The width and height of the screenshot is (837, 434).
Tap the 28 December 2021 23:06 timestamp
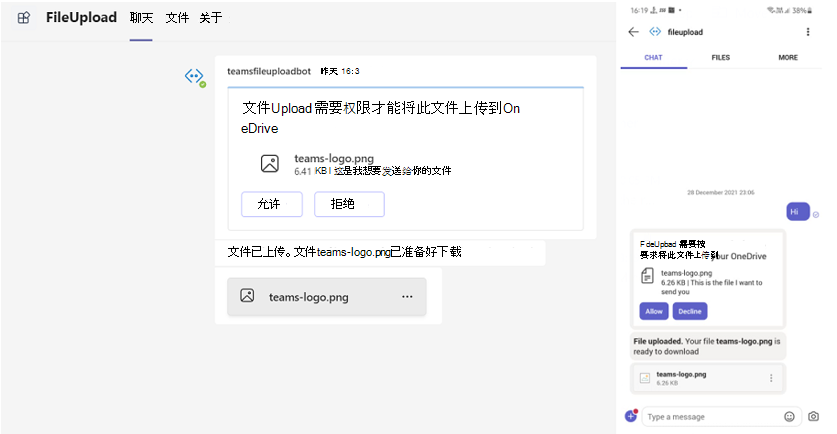coord(721,192)
